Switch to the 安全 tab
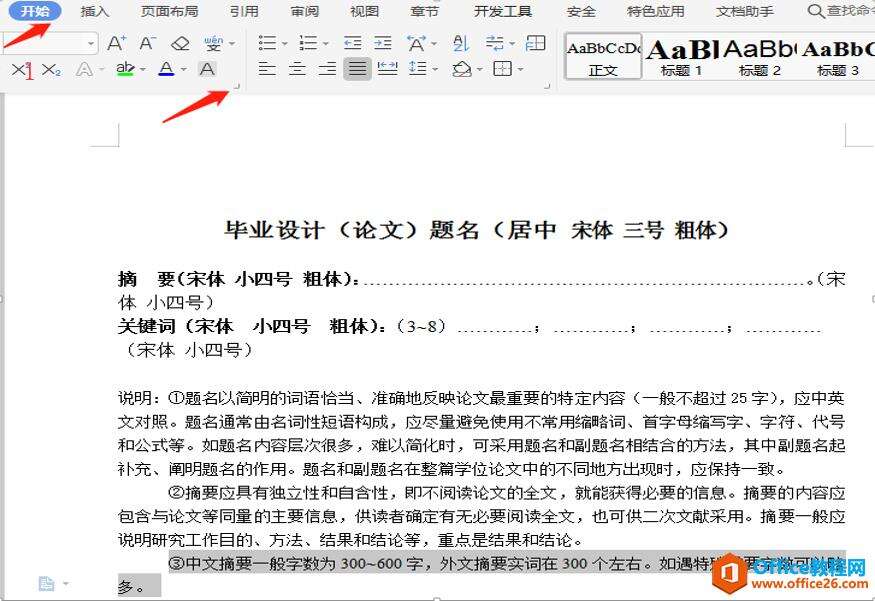 click(581, 11)
